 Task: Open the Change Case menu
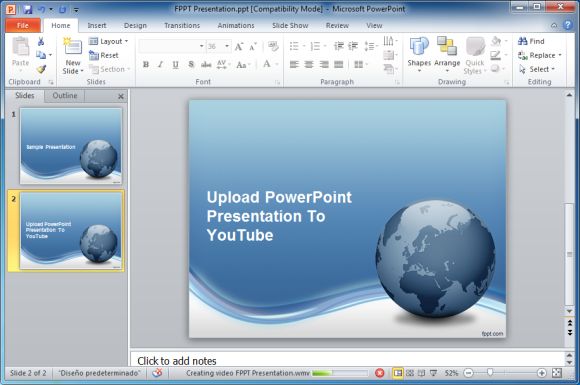243,65
